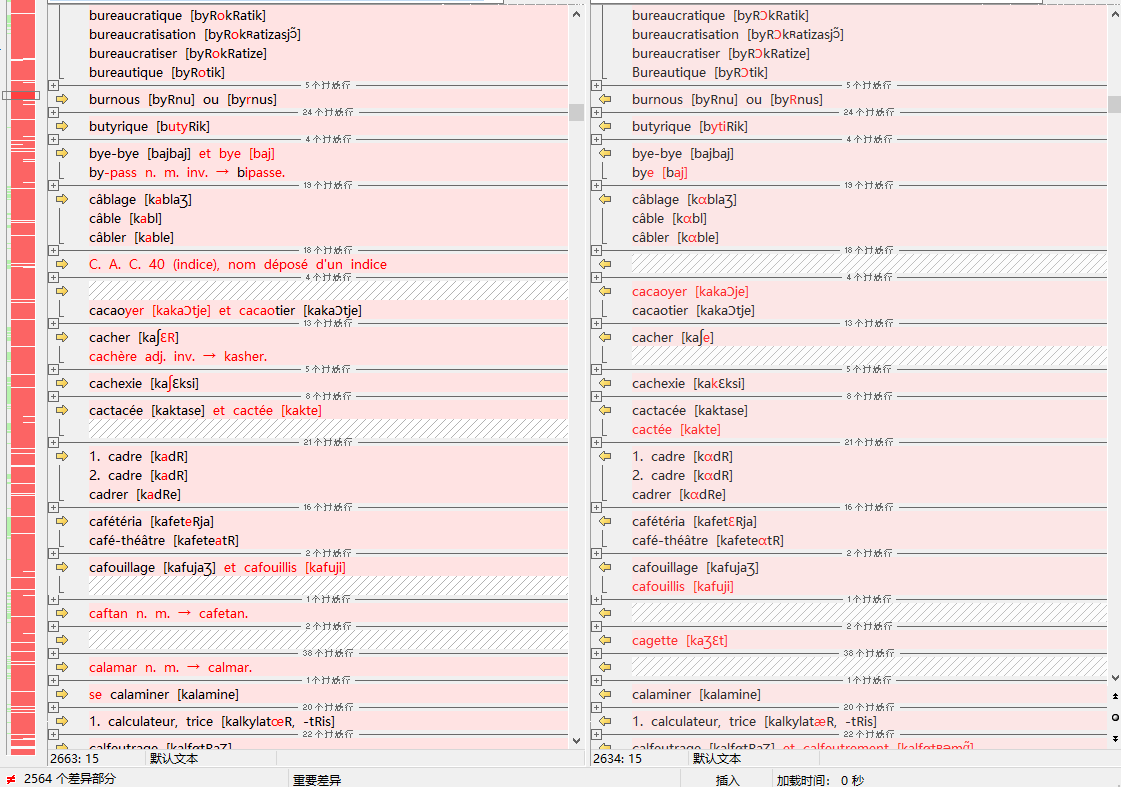This screenshot has width=1121, height=787.
Task: Click the 插入 insert mode indicator
Action: click(x=727, y=780)
